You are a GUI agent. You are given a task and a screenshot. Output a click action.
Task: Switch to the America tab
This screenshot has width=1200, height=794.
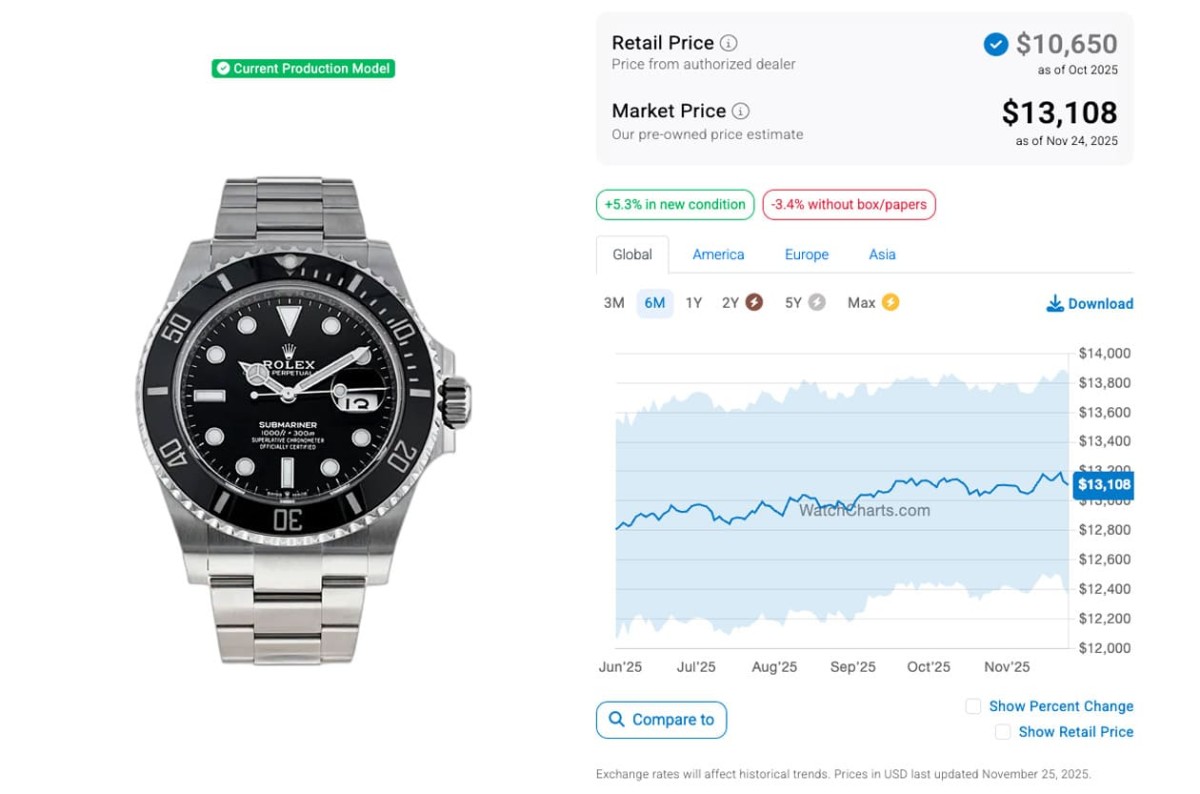click(x=718, y=255)
